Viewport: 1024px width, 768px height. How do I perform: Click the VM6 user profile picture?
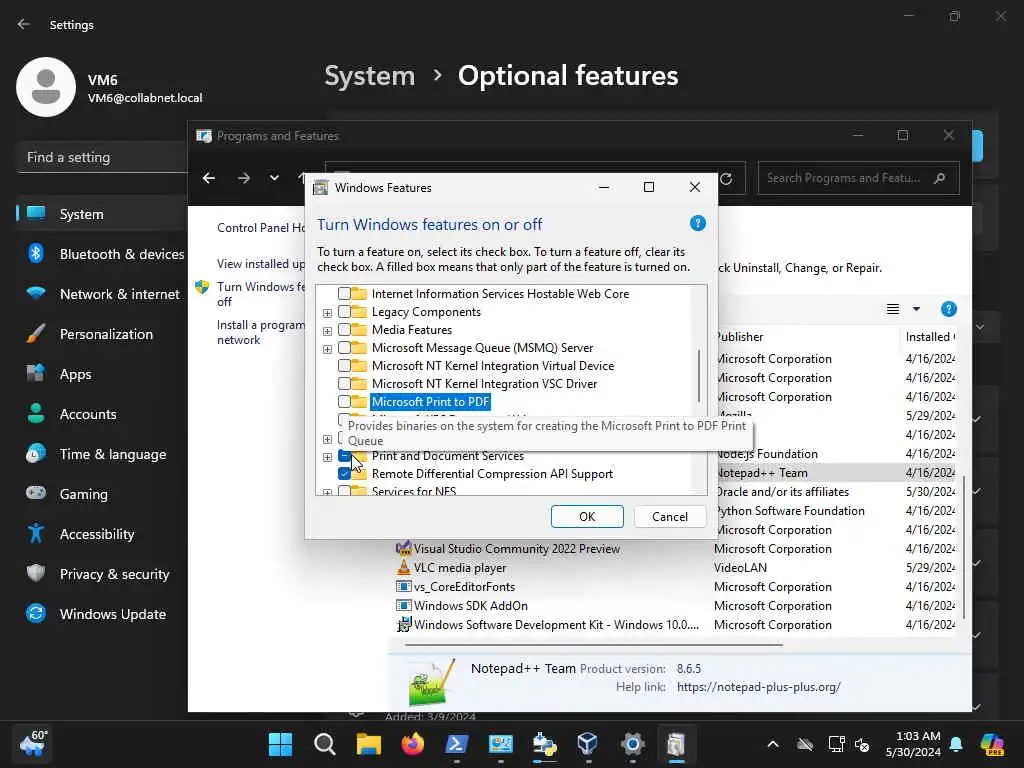tap(46, 87)
